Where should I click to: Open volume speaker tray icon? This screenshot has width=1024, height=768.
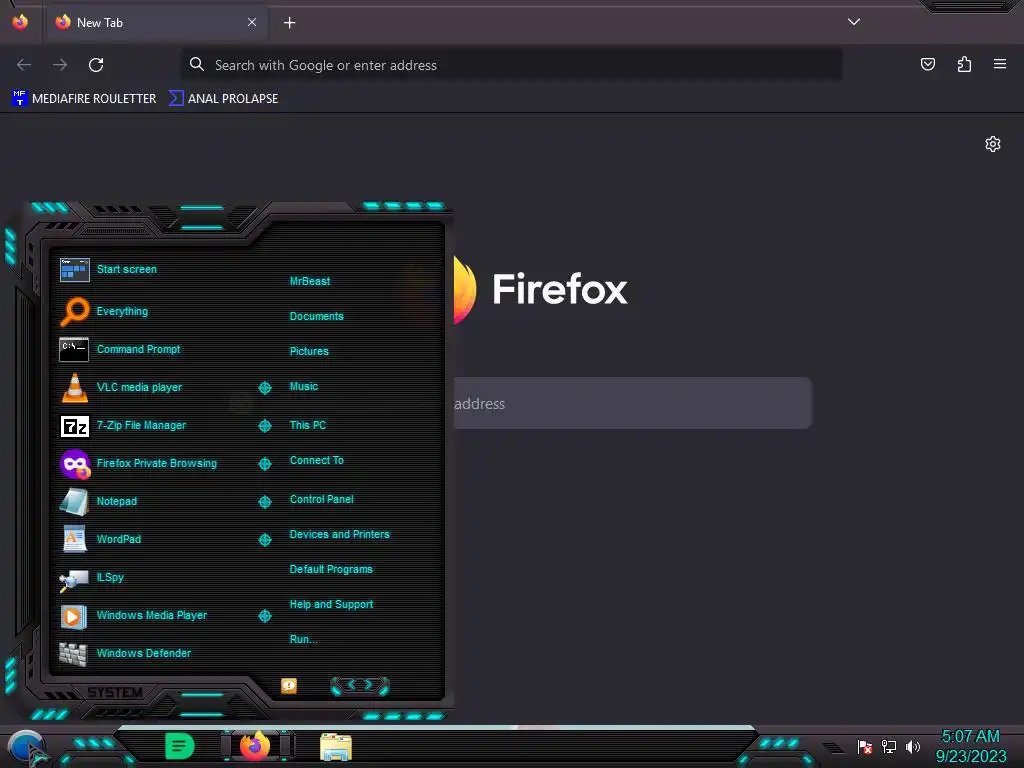coord(912,746)
